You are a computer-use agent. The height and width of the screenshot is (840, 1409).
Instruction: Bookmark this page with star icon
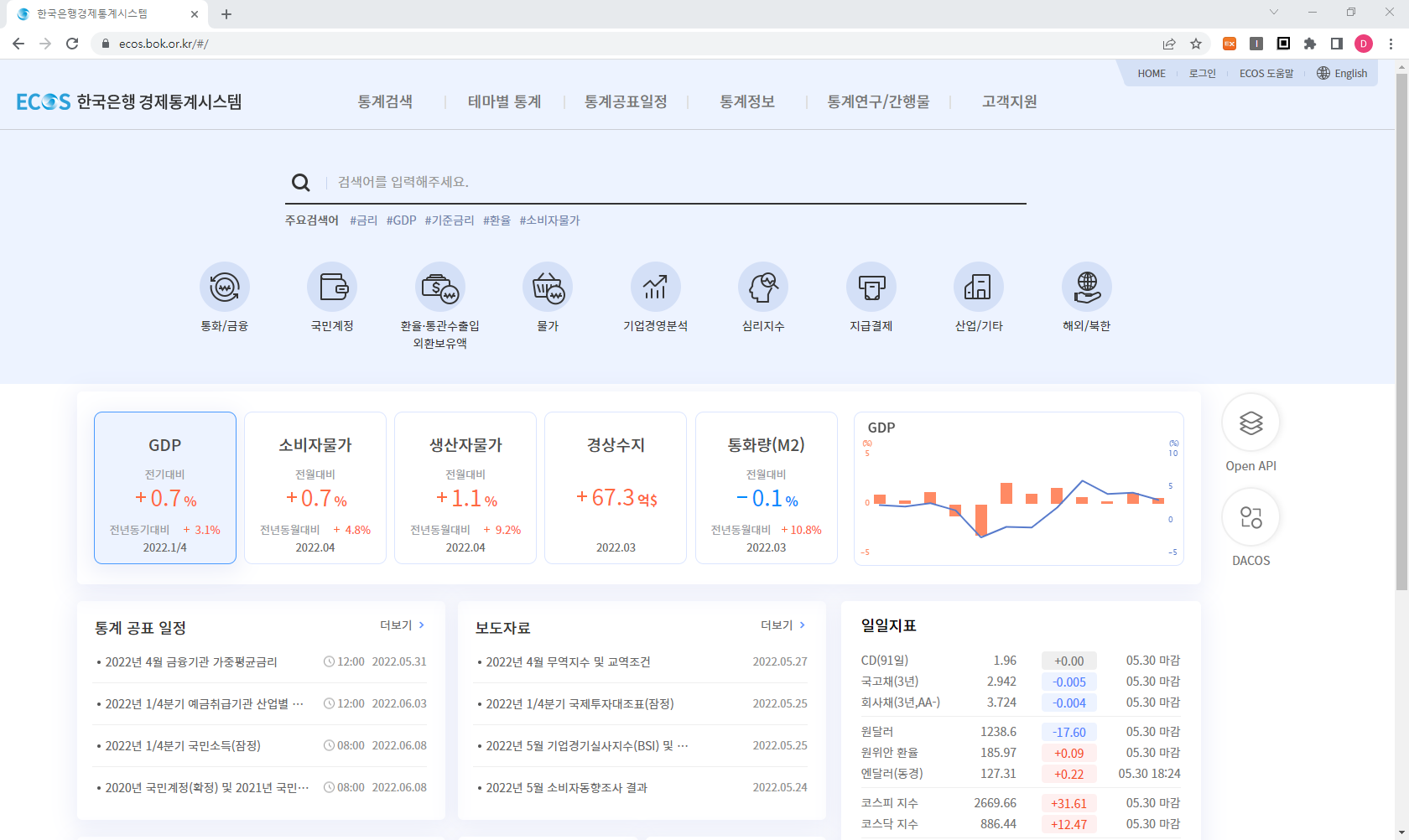pyautogui.click(x=1196, y=44)
